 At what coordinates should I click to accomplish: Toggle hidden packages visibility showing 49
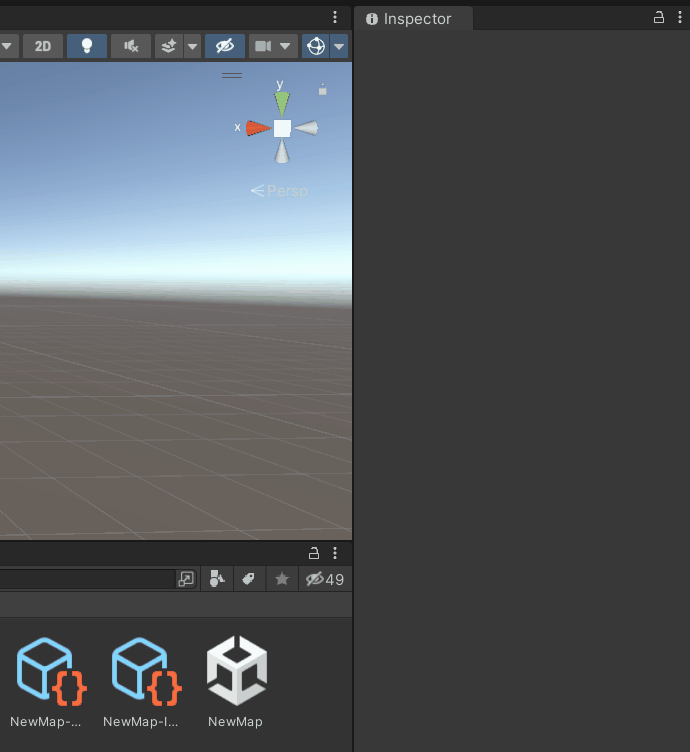[x=325, y=579]
